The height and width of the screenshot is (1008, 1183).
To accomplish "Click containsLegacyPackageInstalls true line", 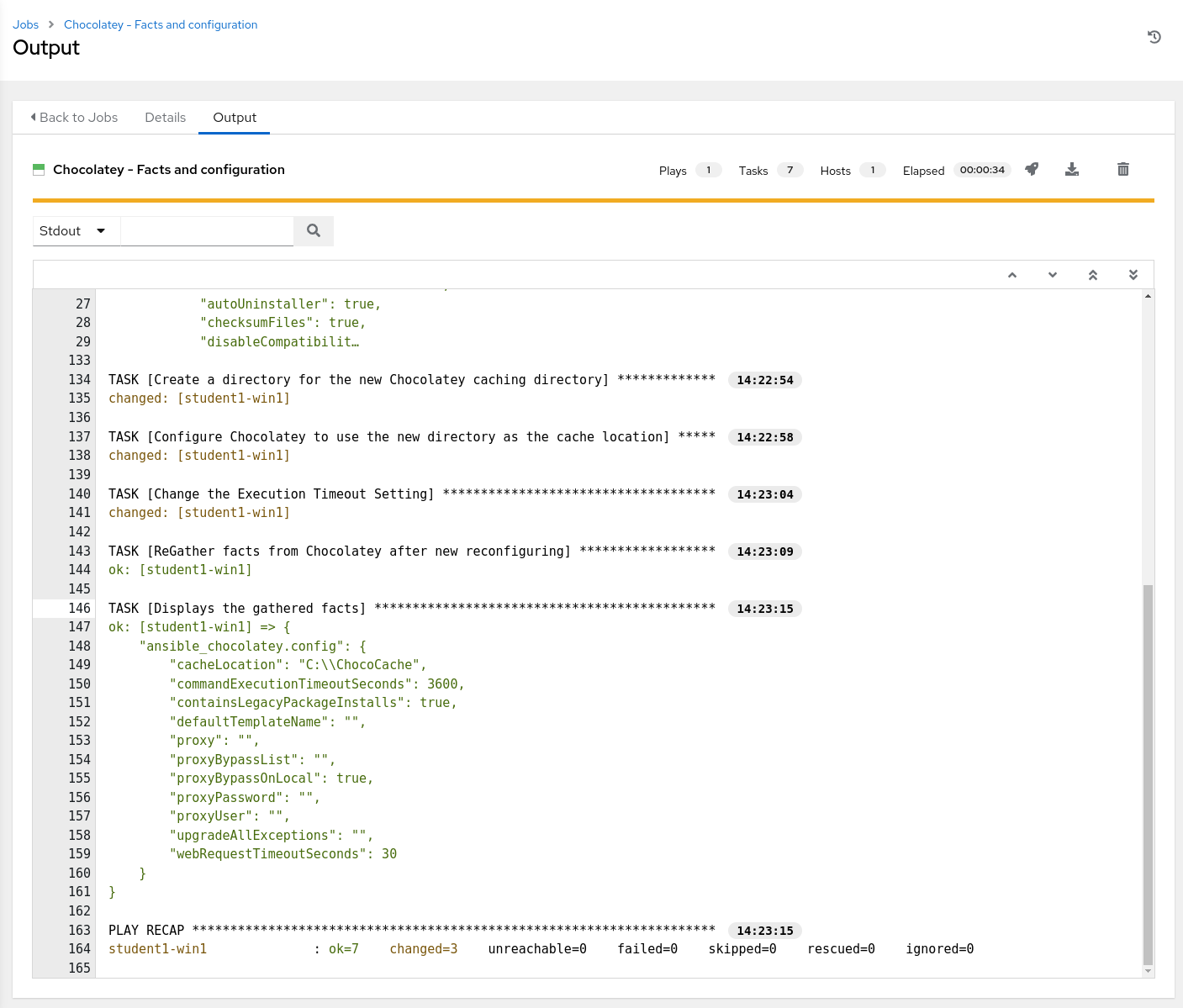I will 313,702.
